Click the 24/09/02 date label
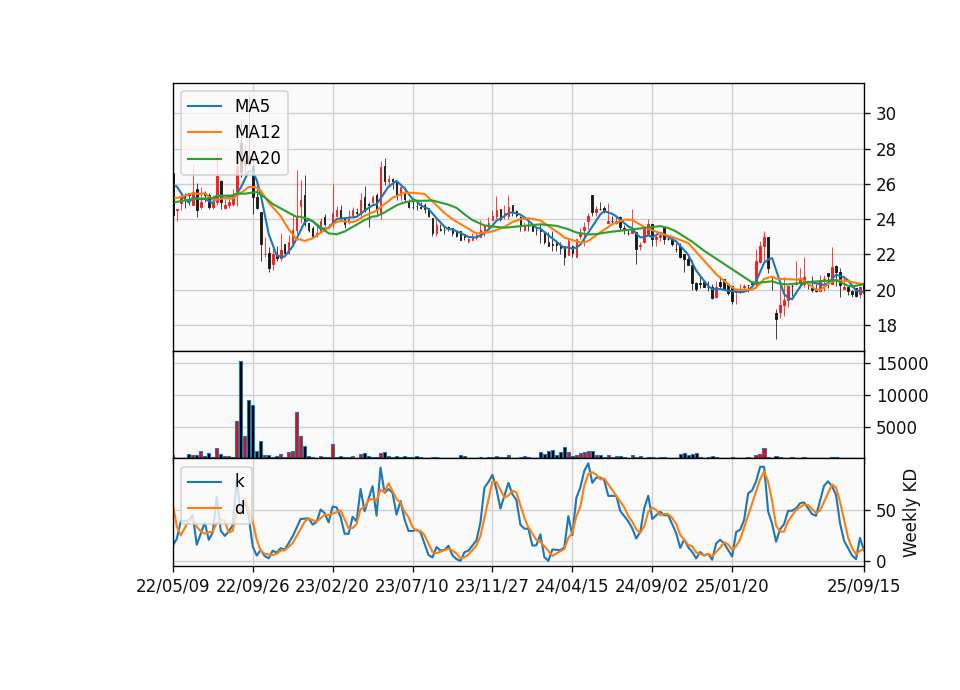 tap(651, 586)
